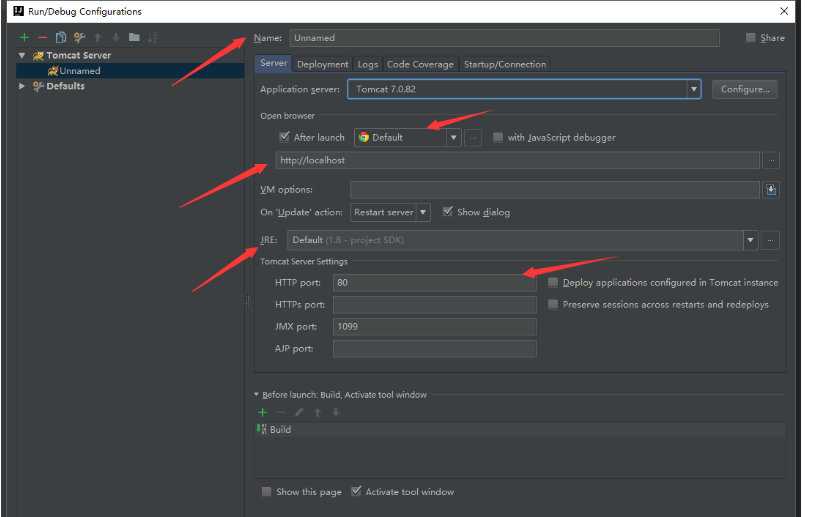Add a Before launch task with green plus

(262, 412)
